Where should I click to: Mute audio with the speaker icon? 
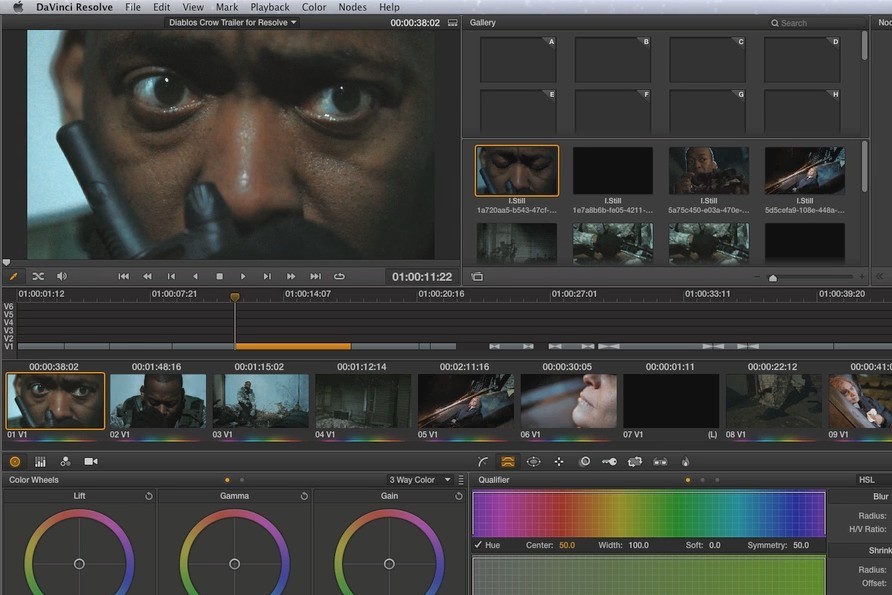click(x=61, y=276)
